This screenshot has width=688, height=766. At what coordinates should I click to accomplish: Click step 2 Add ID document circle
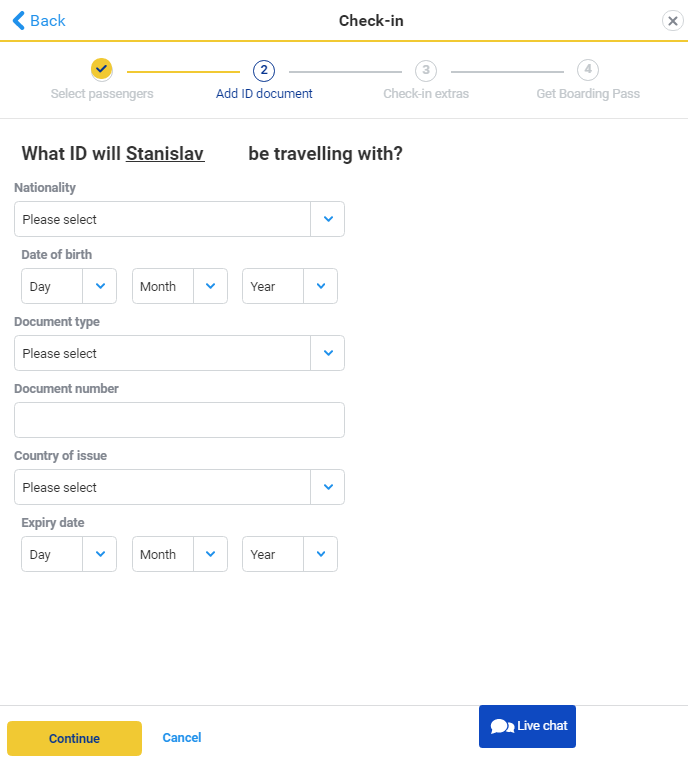[x=264, y=70]
